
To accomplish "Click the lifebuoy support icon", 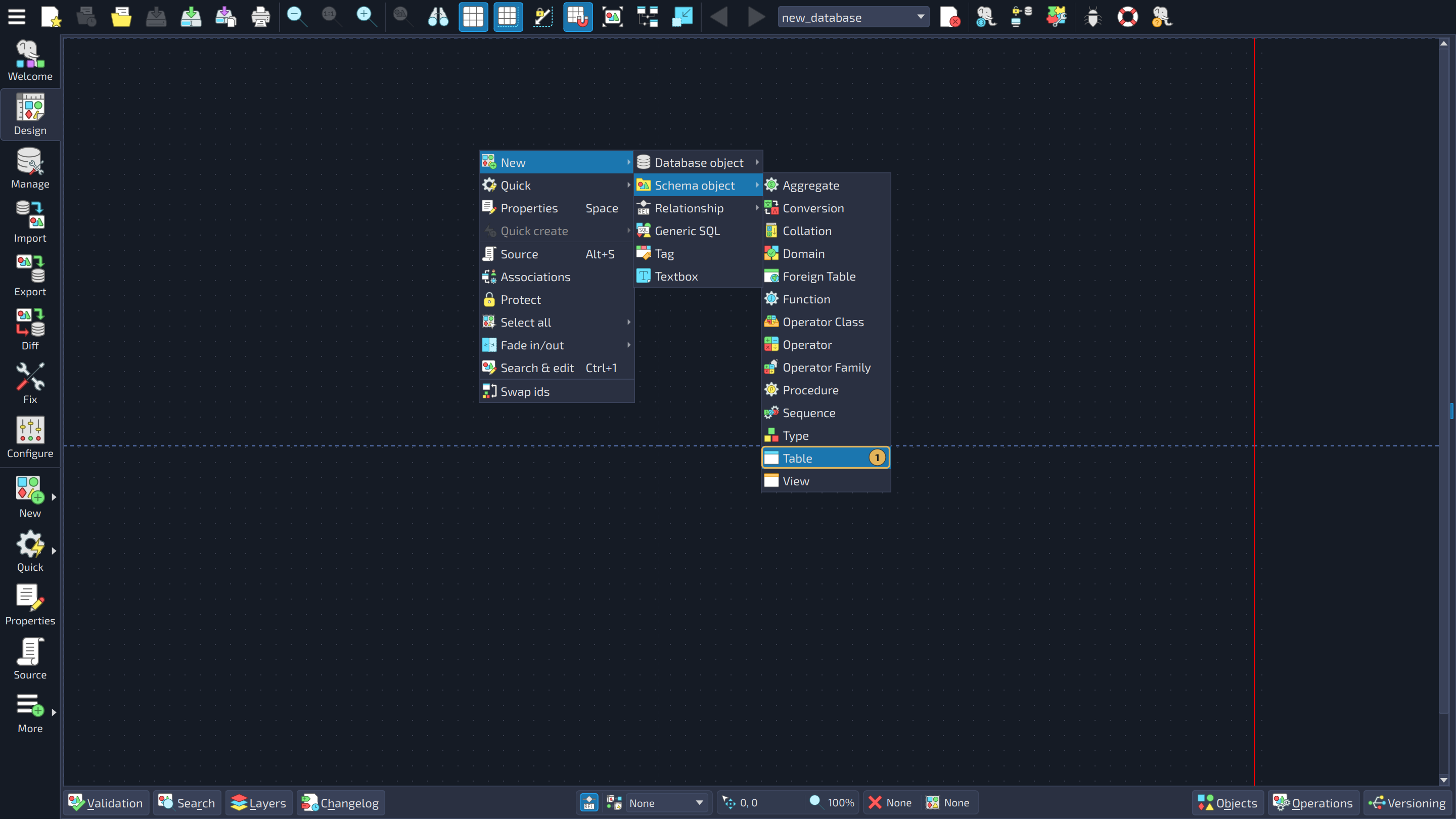I will (x=1127, y=17).
